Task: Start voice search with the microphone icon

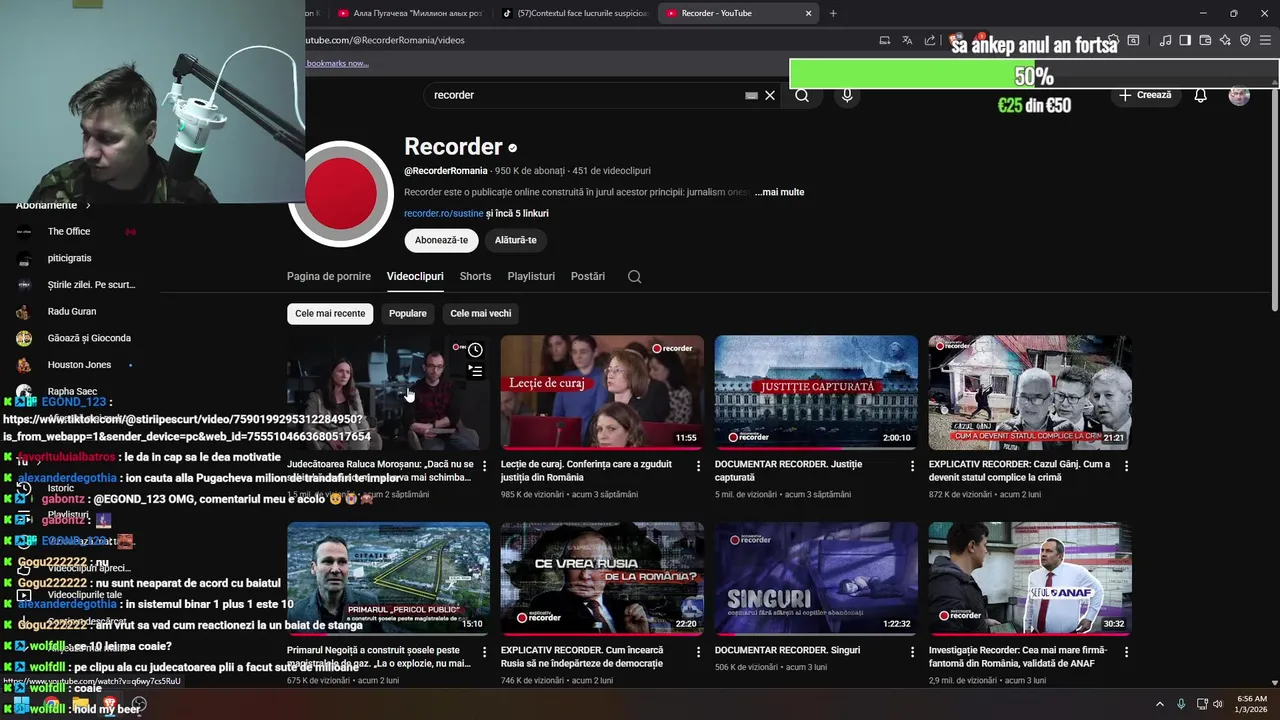Action: [x=847, y=95]
